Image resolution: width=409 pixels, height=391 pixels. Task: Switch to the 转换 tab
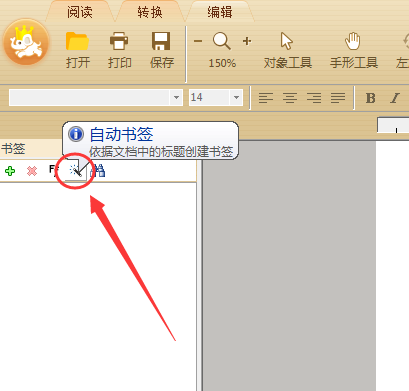150,12
